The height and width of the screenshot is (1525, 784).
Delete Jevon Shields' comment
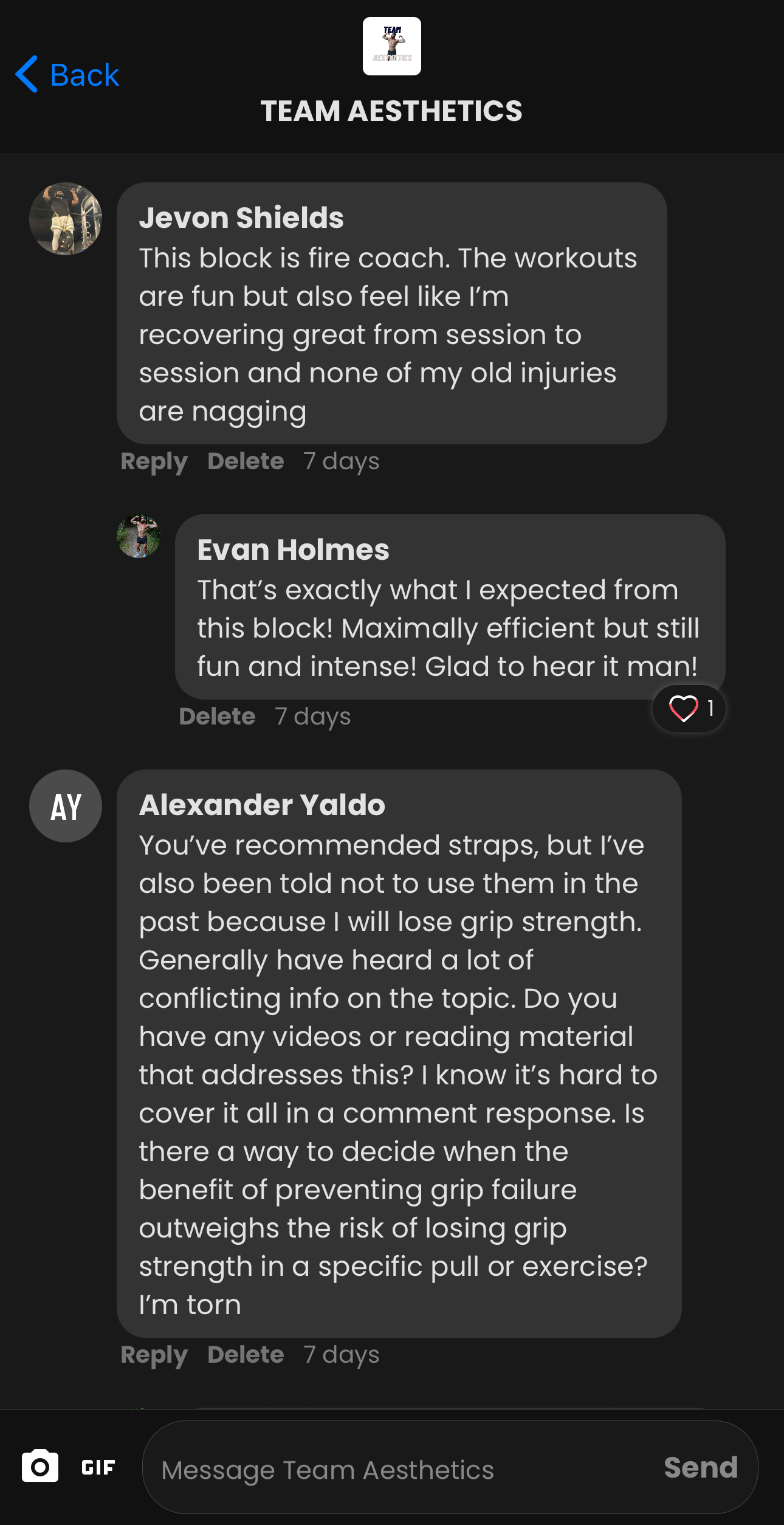pyautogui.click(x=246, y=461)
